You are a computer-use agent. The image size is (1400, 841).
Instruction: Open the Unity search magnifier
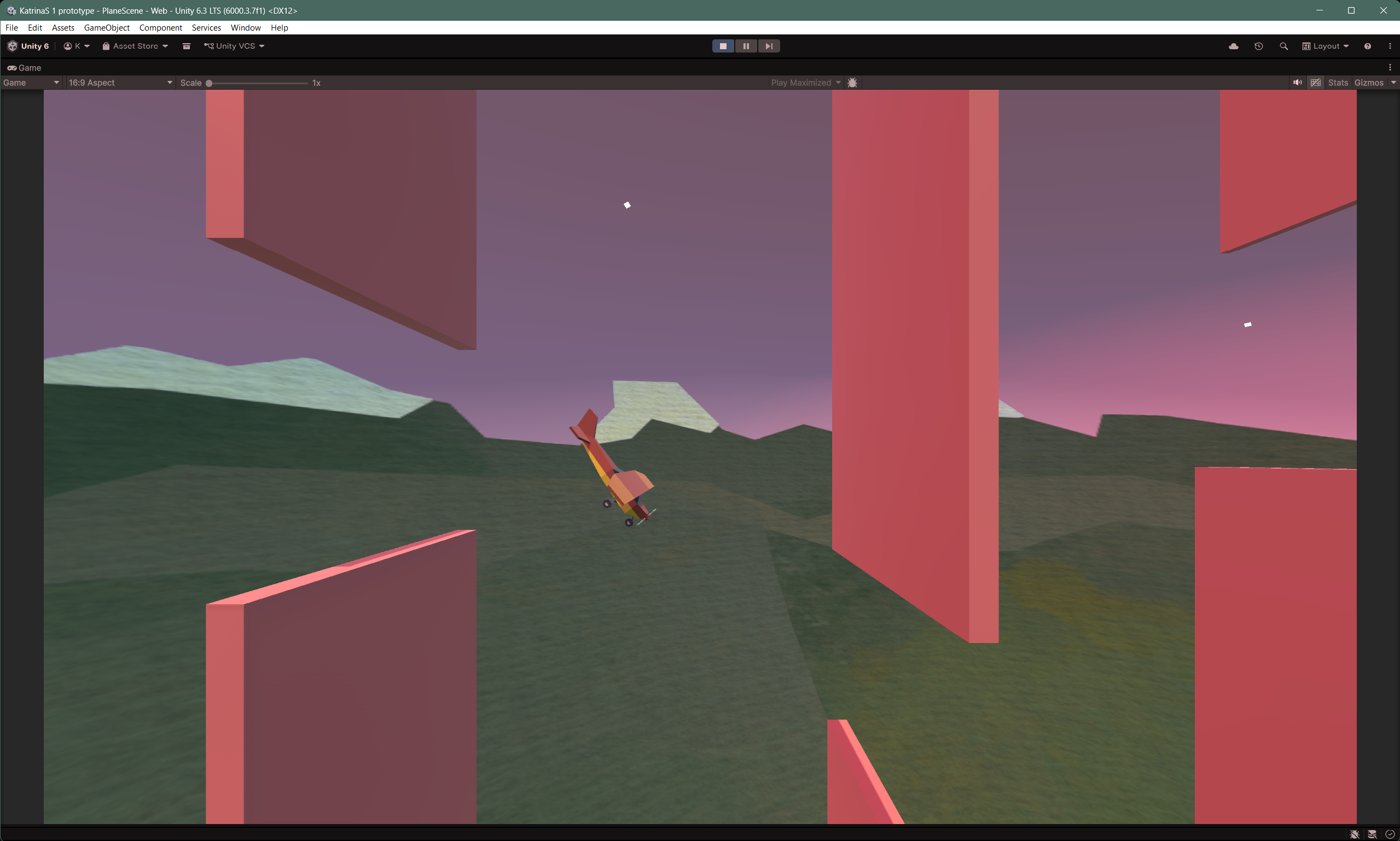coord(1284,46)
